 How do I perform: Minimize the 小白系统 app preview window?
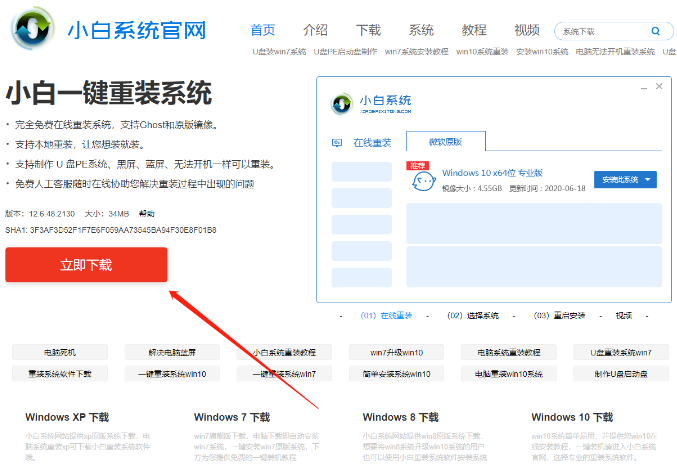coord(644,88)
